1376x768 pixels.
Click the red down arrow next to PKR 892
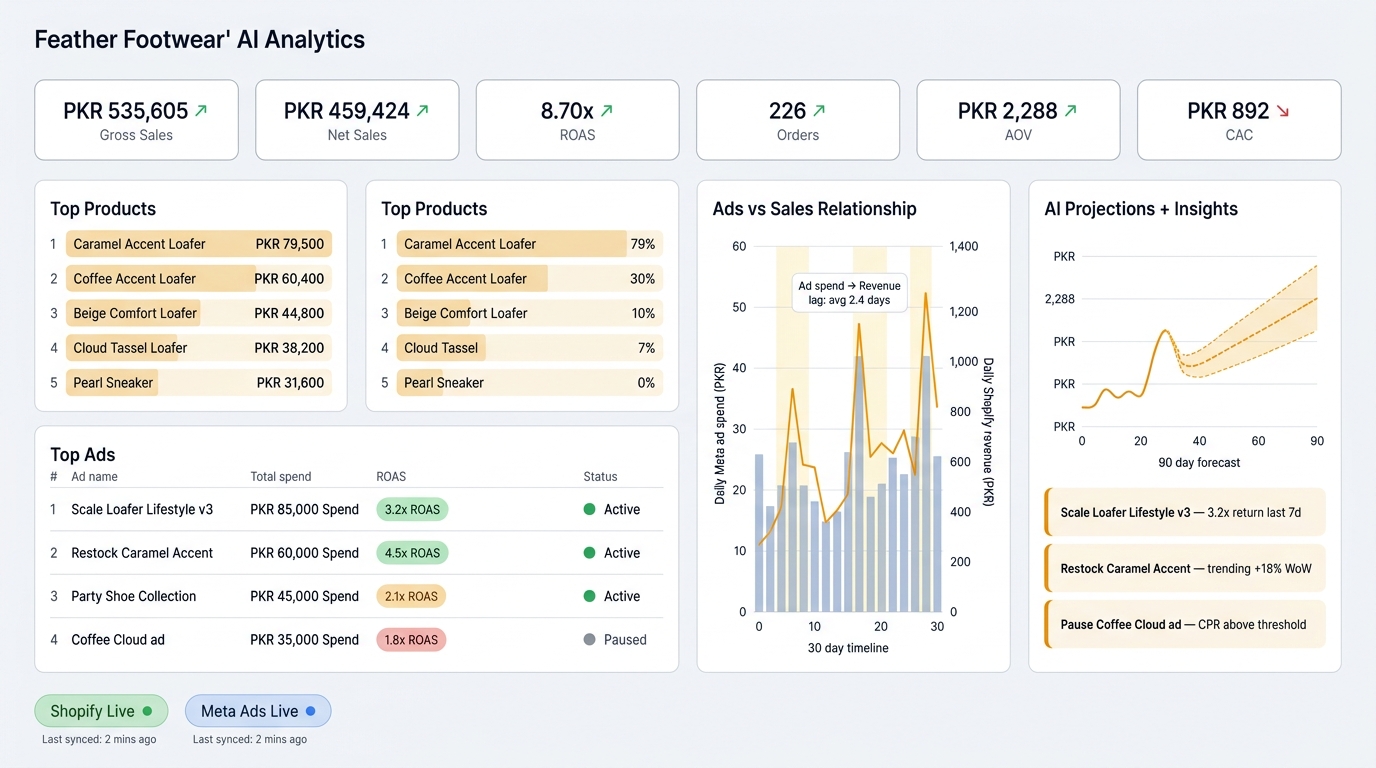(x=1283, y=111)
